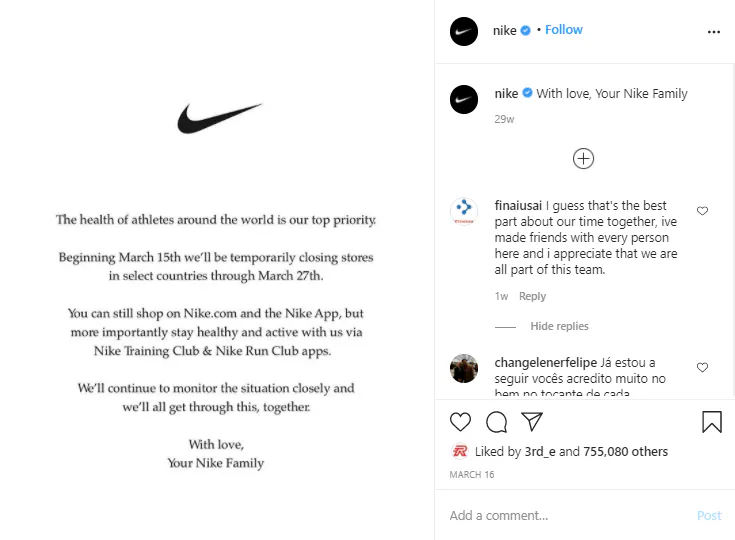Open comments with the speech bubble icon

click(x=496, y=422)
